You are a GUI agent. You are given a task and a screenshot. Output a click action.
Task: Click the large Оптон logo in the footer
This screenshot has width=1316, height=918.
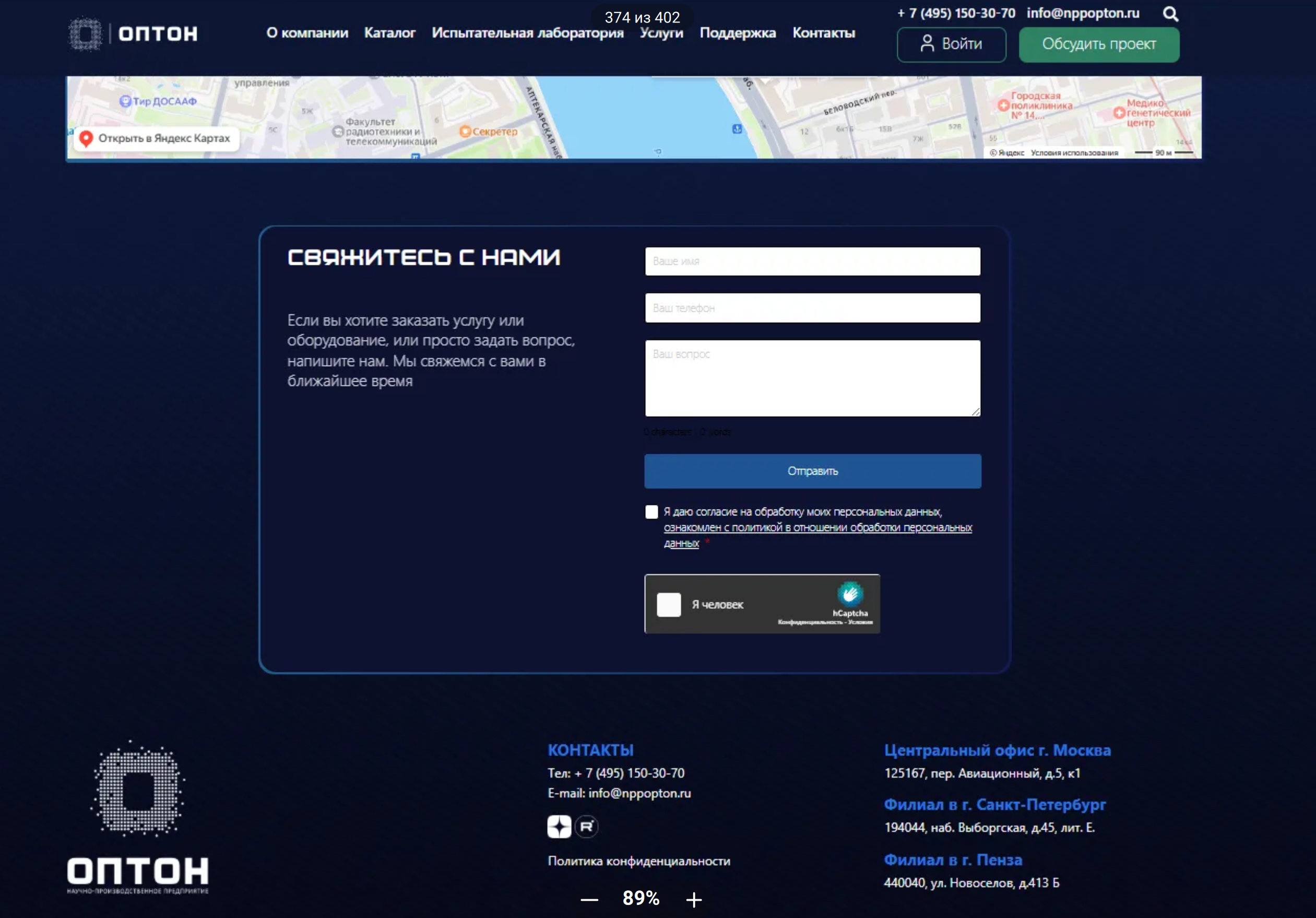pos(138,817)
